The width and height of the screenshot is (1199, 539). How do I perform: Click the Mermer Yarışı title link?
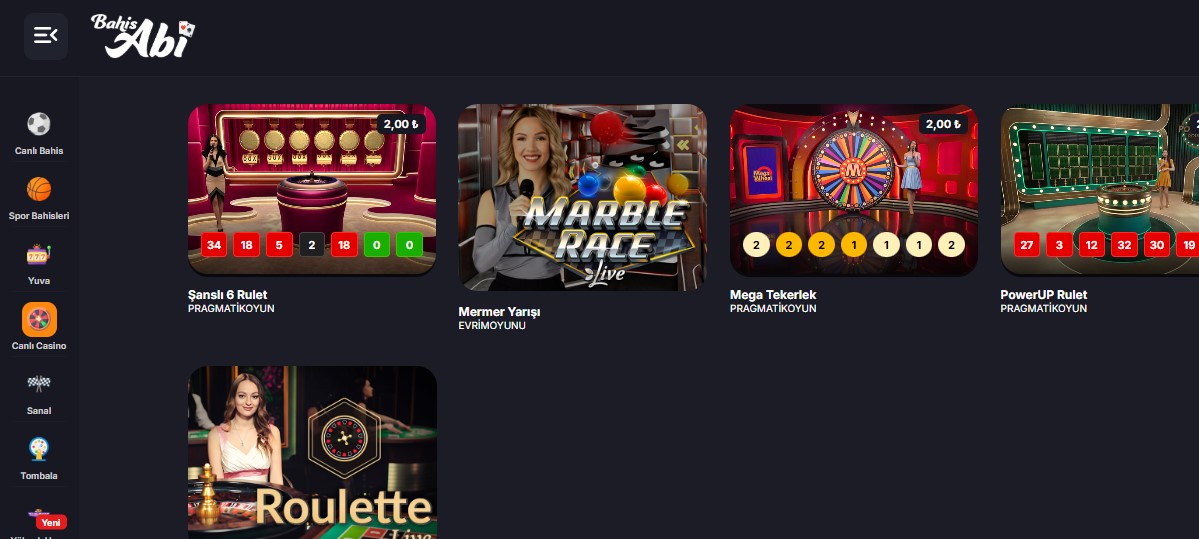pos(499,312)
